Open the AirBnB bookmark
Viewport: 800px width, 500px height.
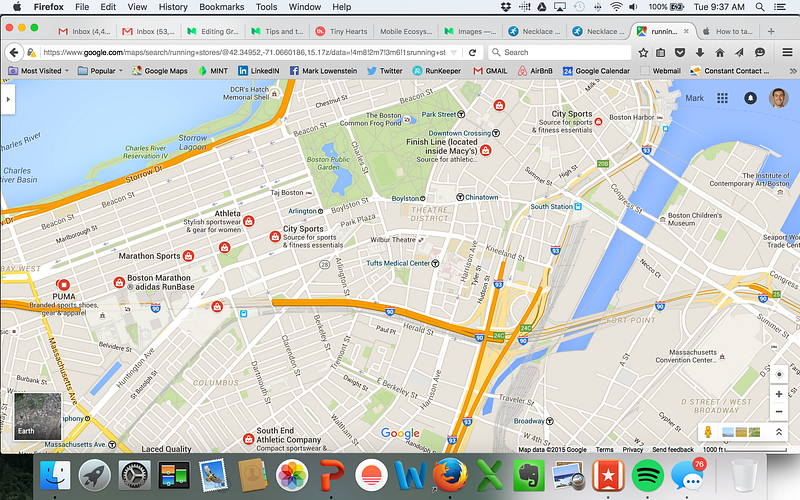tap(535, 71)
